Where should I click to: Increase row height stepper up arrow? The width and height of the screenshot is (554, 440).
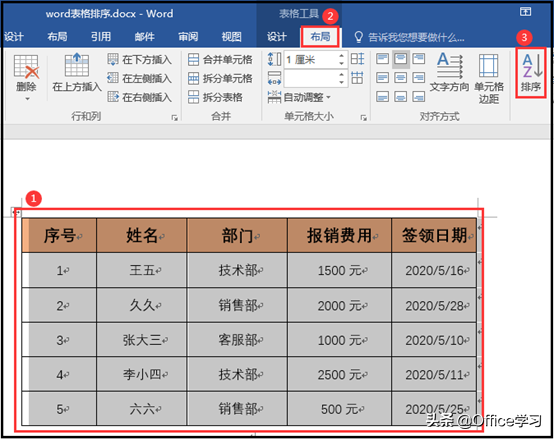[x=341, y=55]
